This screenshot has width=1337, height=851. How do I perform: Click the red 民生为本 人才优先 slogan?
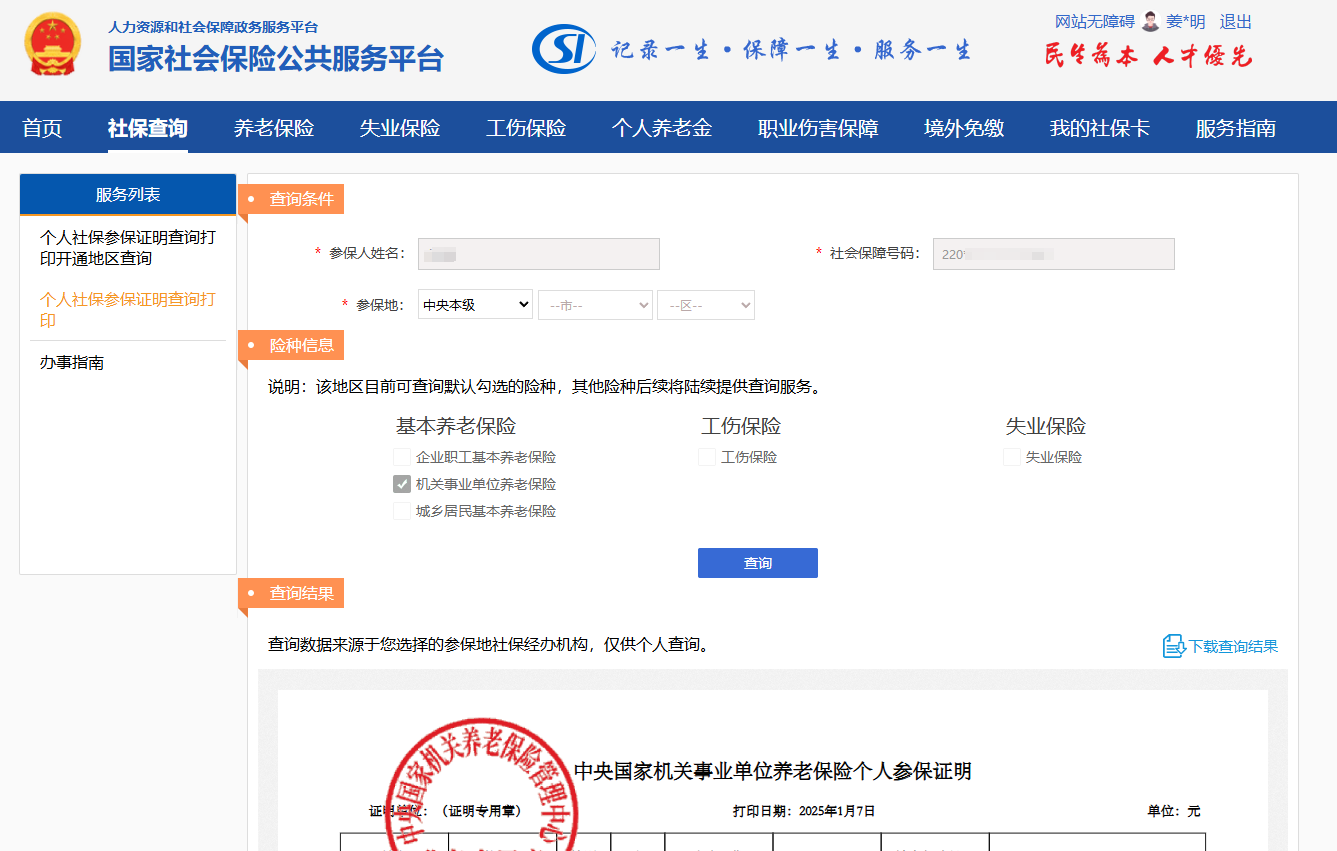[1147, 56]
